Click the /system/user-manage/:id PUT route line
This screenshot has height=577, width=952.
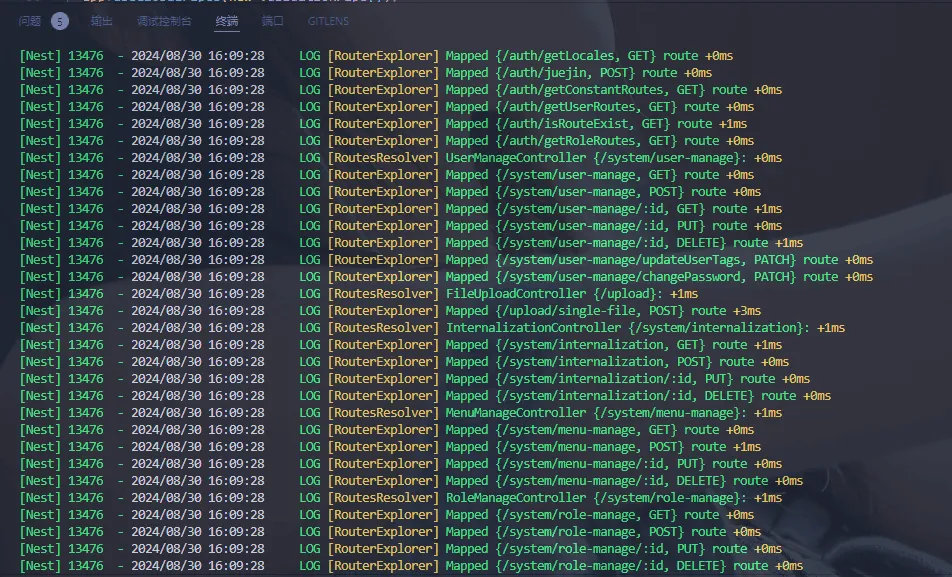[401, 226]
